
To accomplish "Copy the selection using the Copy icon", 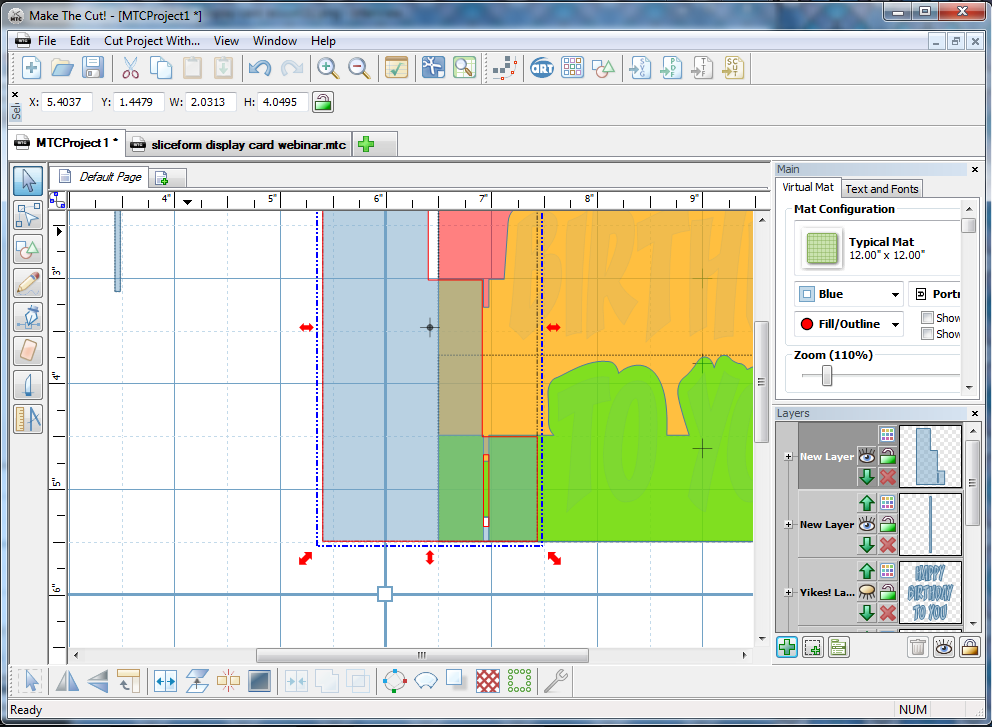I will (x=161, y=68).
